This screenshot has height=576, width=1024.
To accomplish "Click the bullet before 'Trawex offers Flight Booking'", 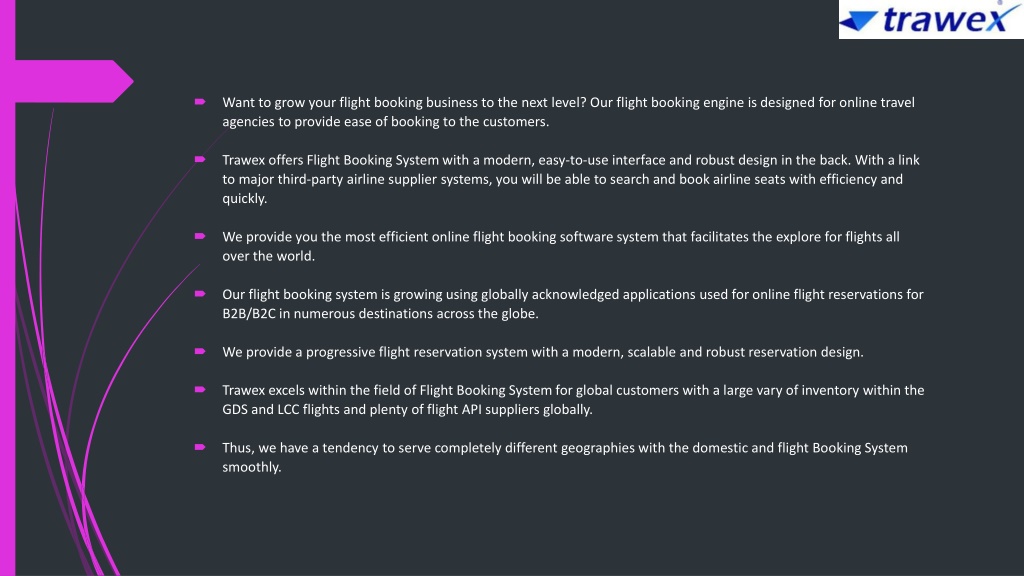I will (200, 159).
